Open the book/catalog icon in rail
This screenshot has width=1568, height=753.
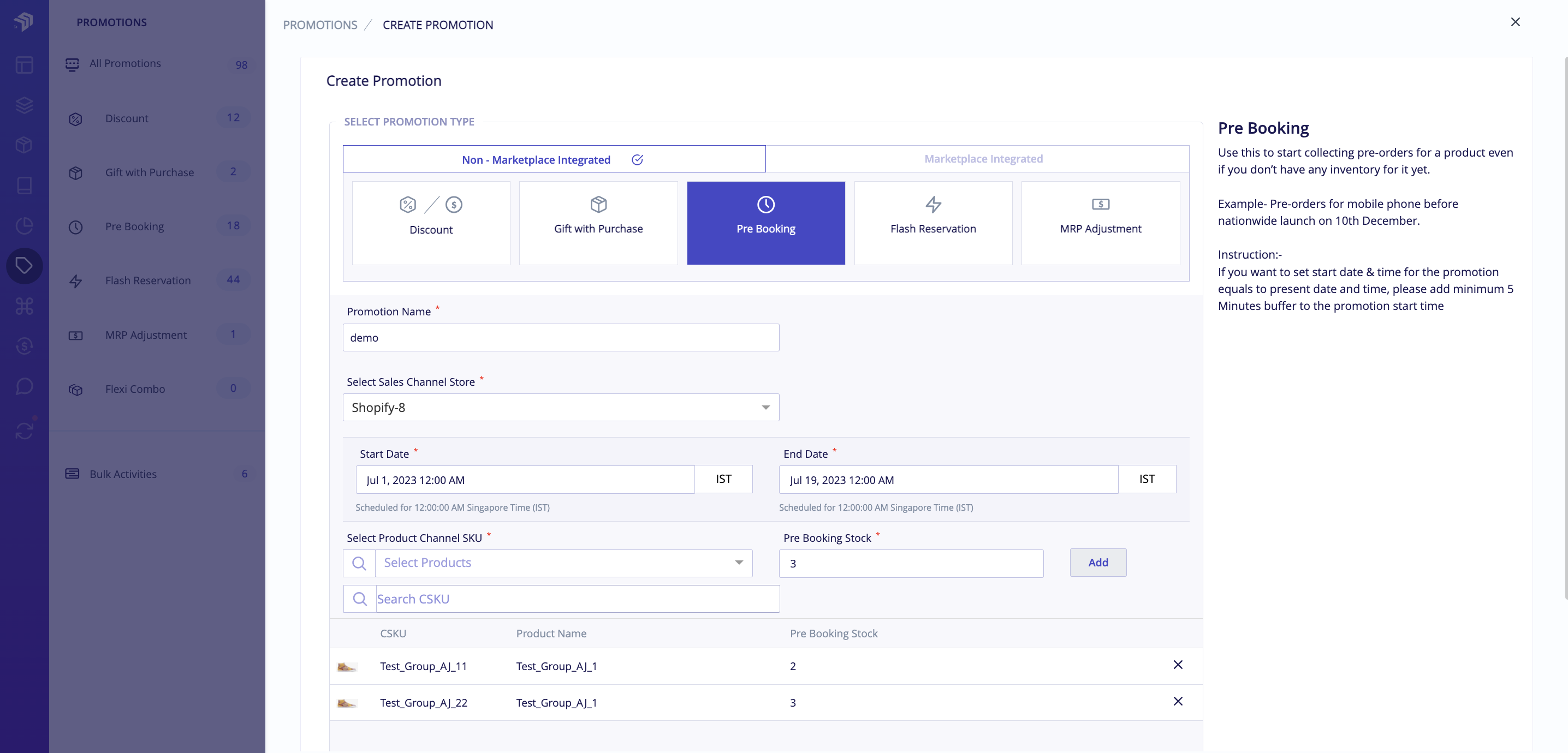pyautogui.click(x=23, y=186)
